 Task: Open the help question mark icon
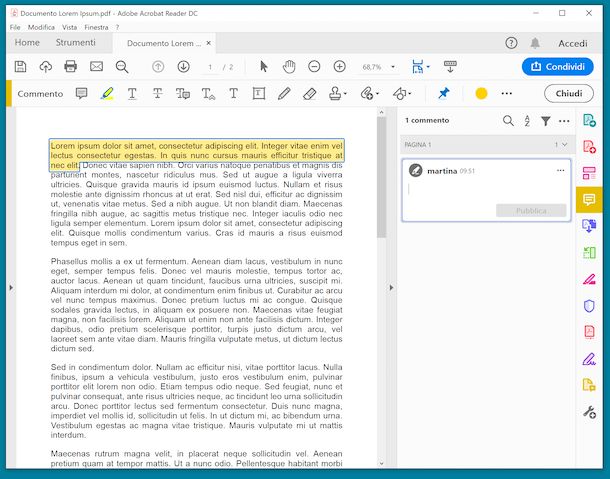511,43
